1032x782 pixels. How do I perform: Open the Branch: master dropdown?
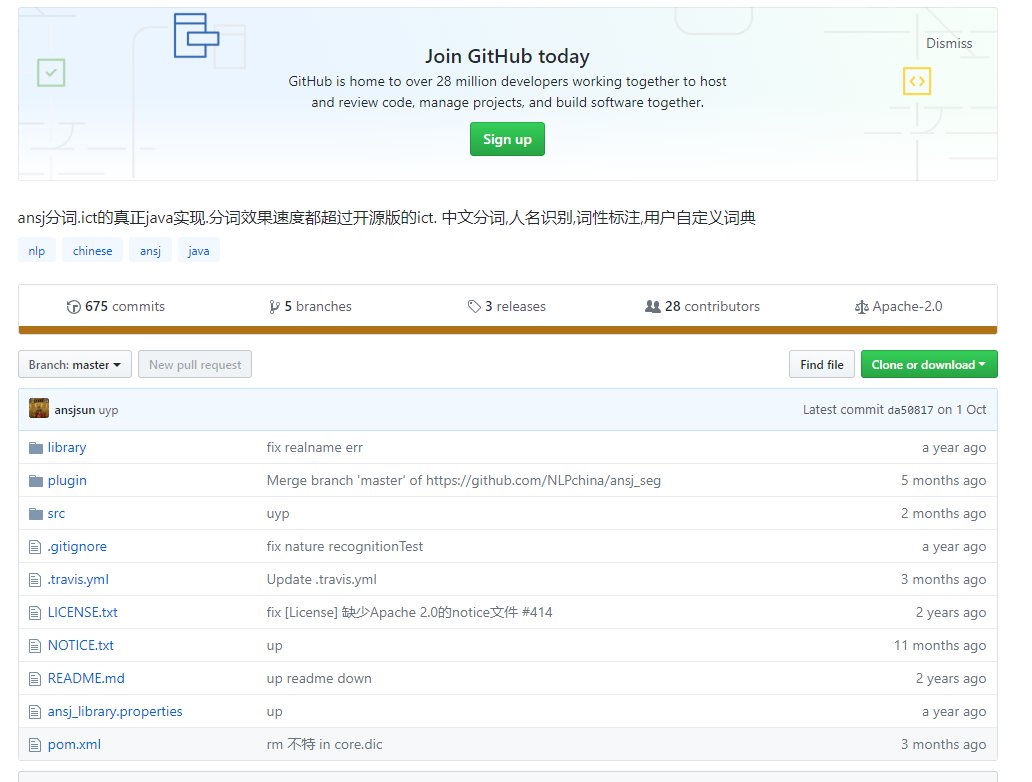click(75, 364)
